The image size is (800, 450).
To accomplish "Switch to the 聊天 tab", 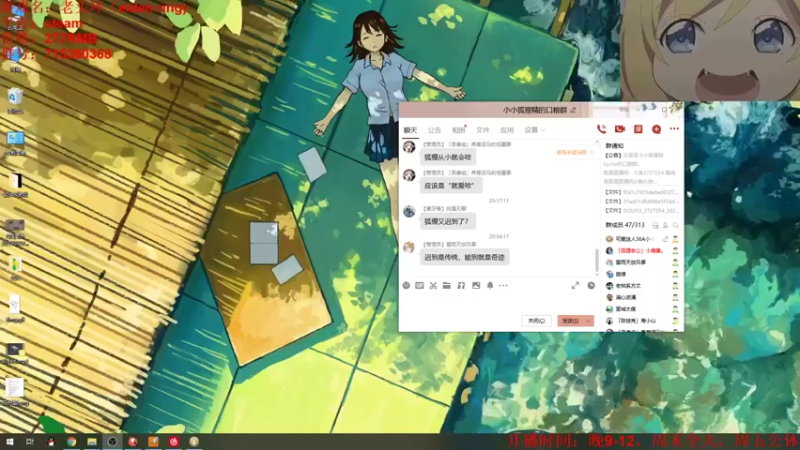I will [x=410, y=130].
